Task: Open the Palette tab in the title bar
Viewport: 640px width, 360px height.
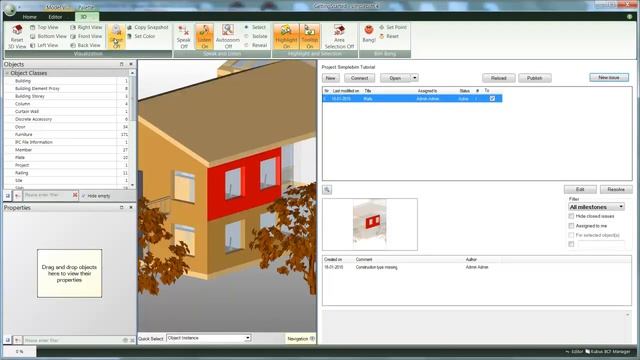Action: coord(86,7)
